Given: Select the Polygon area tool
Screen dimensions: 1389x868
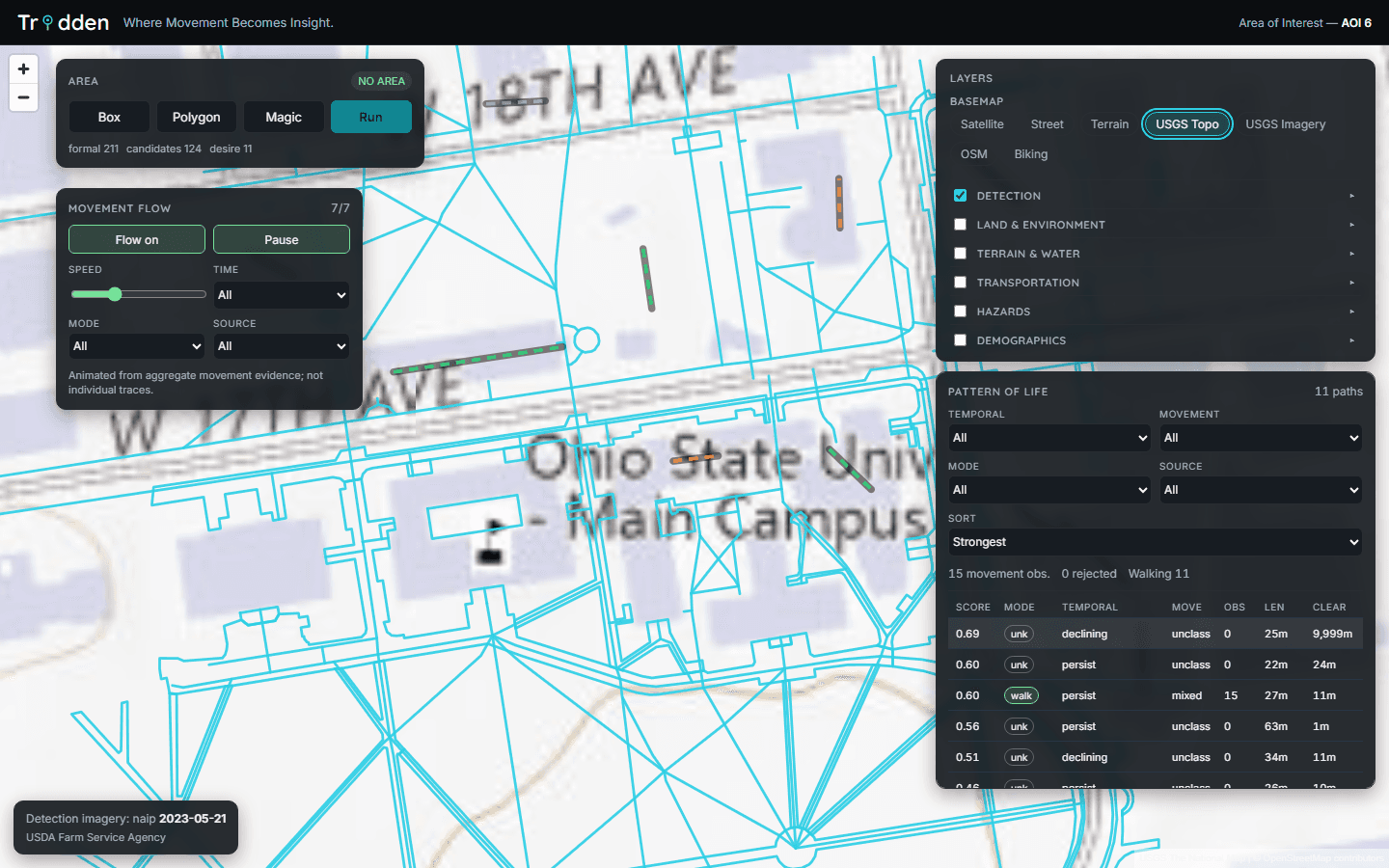Looking at the screenshot, I should 196,117.
